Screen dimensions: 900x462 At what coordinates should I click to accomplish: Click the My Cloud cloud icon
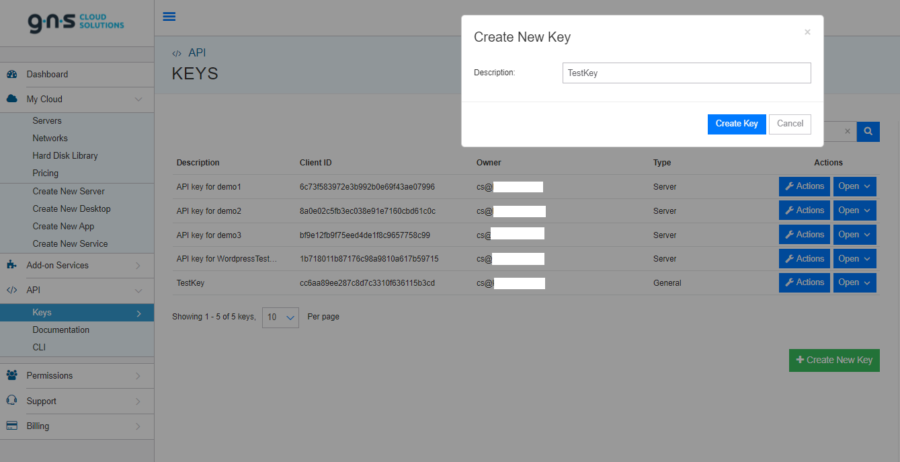coord(11,99)
